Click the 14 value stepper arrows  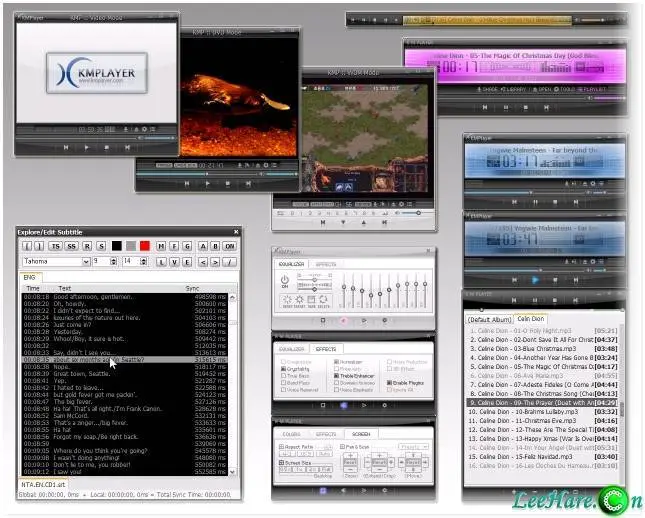pos(144,262)
